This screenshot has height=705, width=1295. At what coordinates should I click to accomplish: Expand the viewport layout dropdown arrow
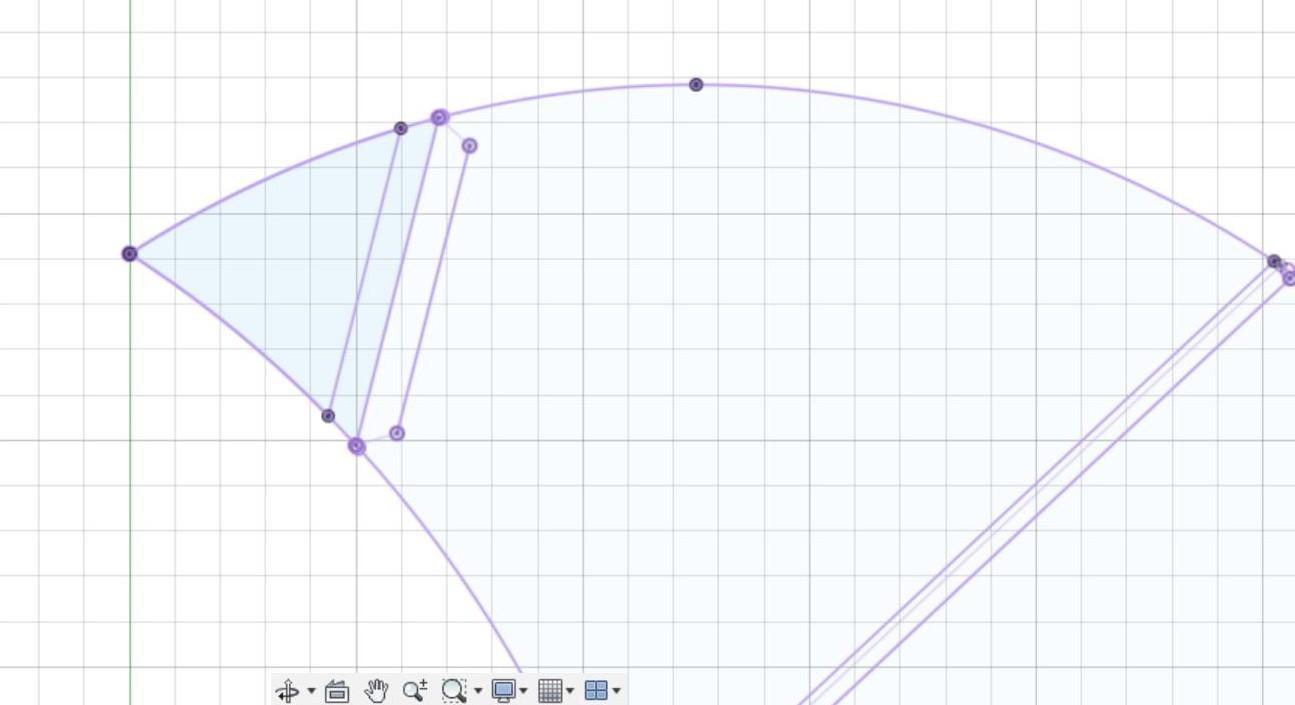(615, 690)
